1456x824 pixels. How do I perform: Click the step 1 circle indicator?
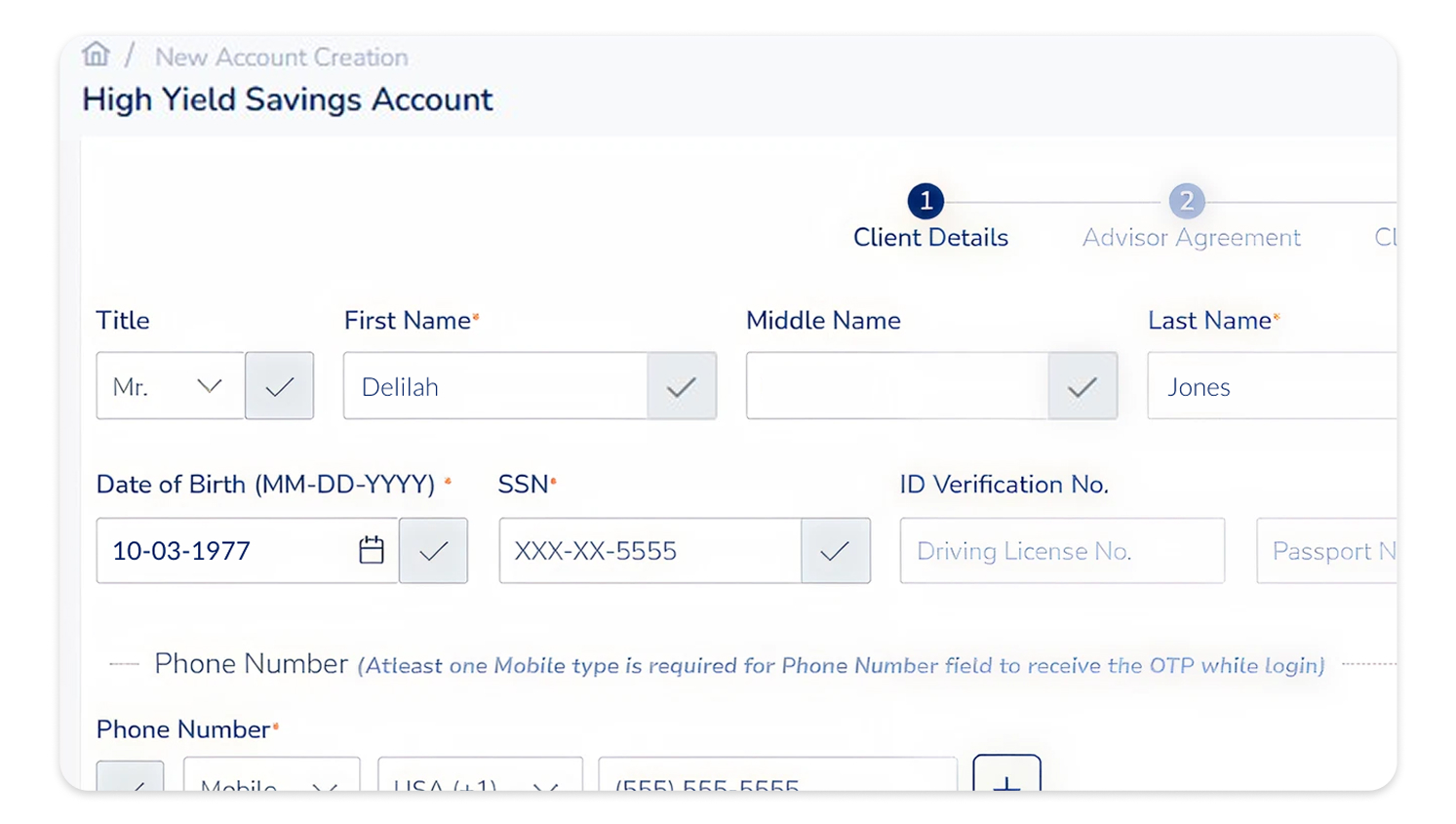point(925,202)
